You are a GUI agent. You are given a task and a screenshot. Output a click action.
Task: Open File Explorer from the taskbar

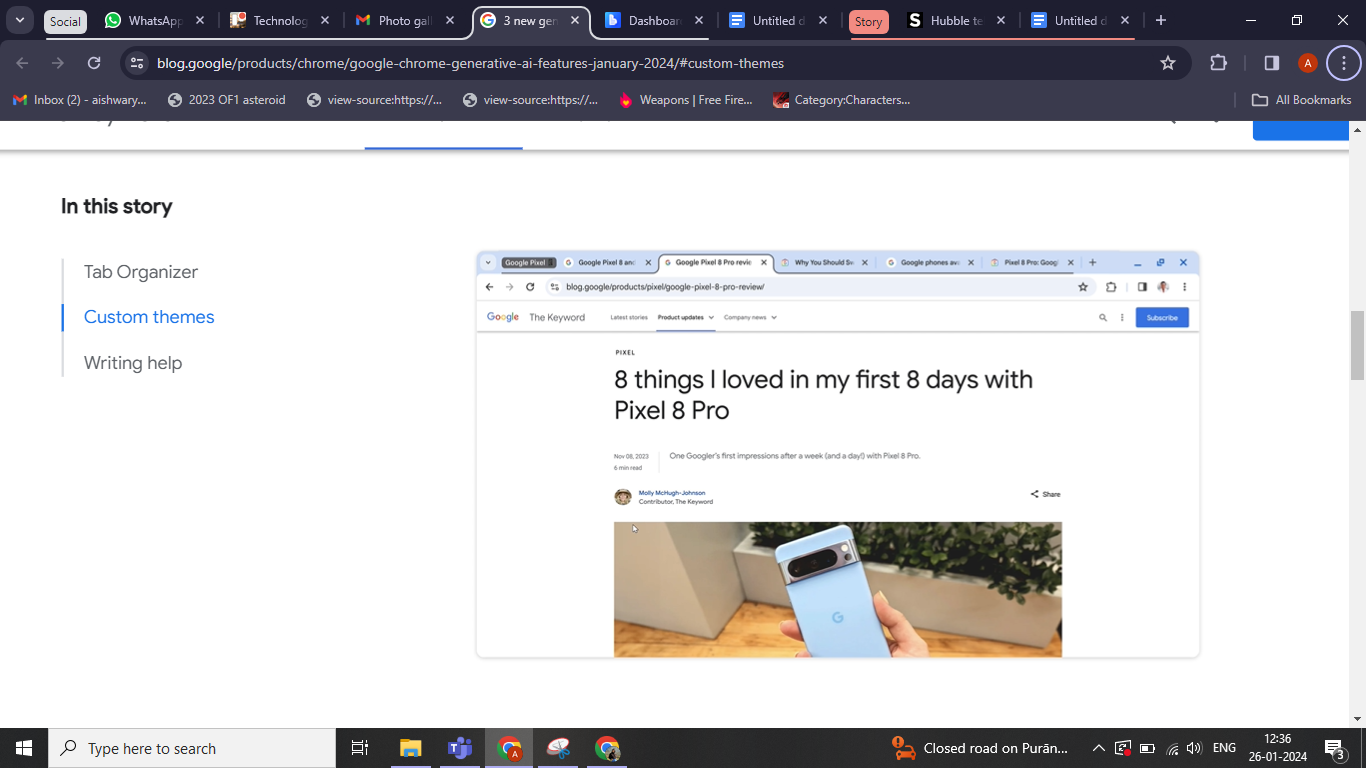click(x=410, y=748)
